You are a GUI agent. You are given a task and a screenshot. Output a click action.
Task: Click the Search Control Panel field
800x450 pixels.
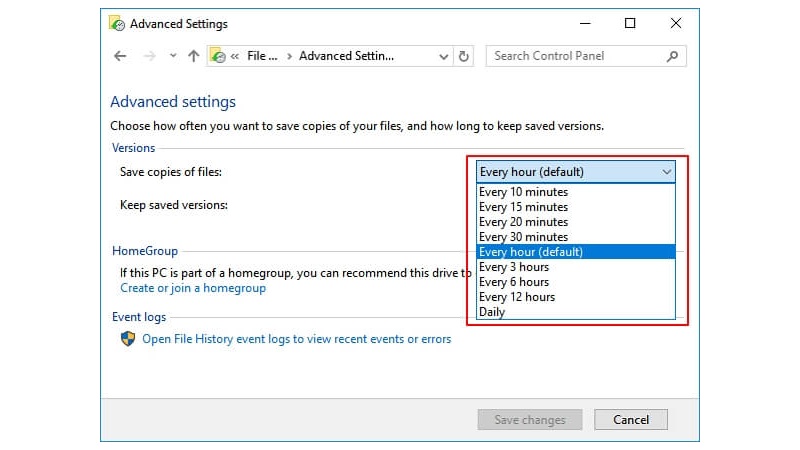click(x=575, y=57)
